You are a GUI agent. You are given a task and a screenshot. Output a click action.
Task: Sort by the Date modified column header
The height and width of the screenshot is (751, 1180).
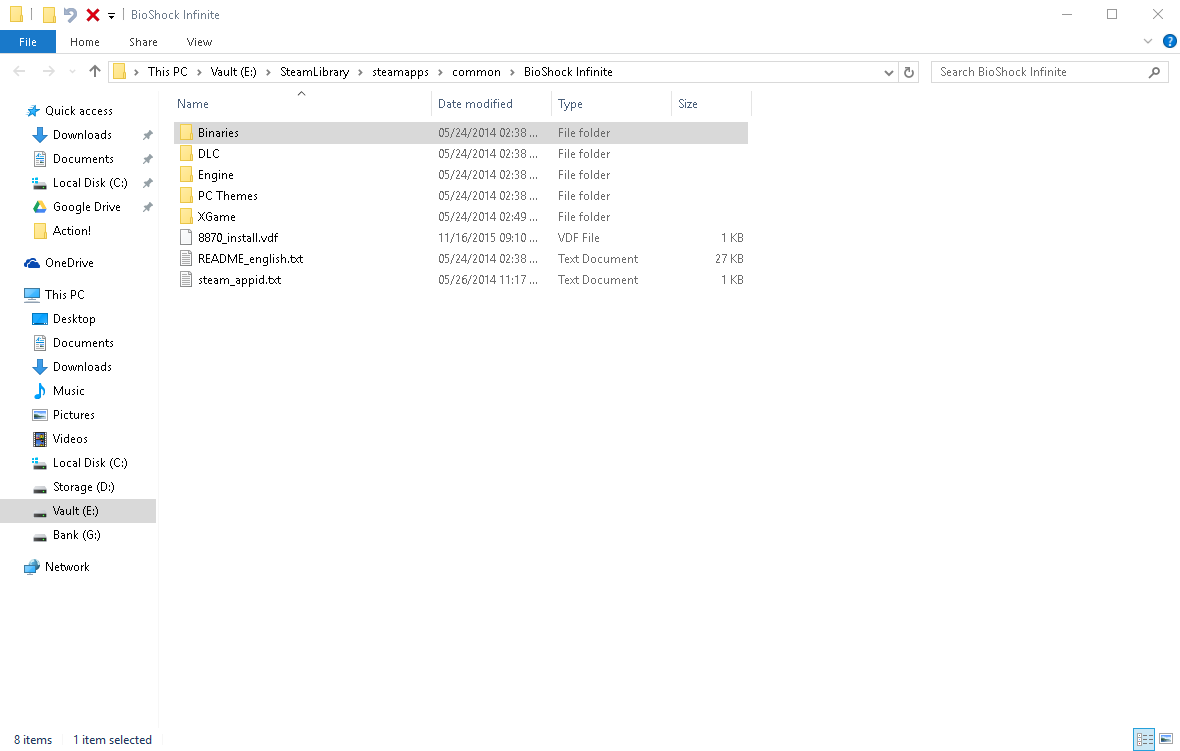pos(475,104)
